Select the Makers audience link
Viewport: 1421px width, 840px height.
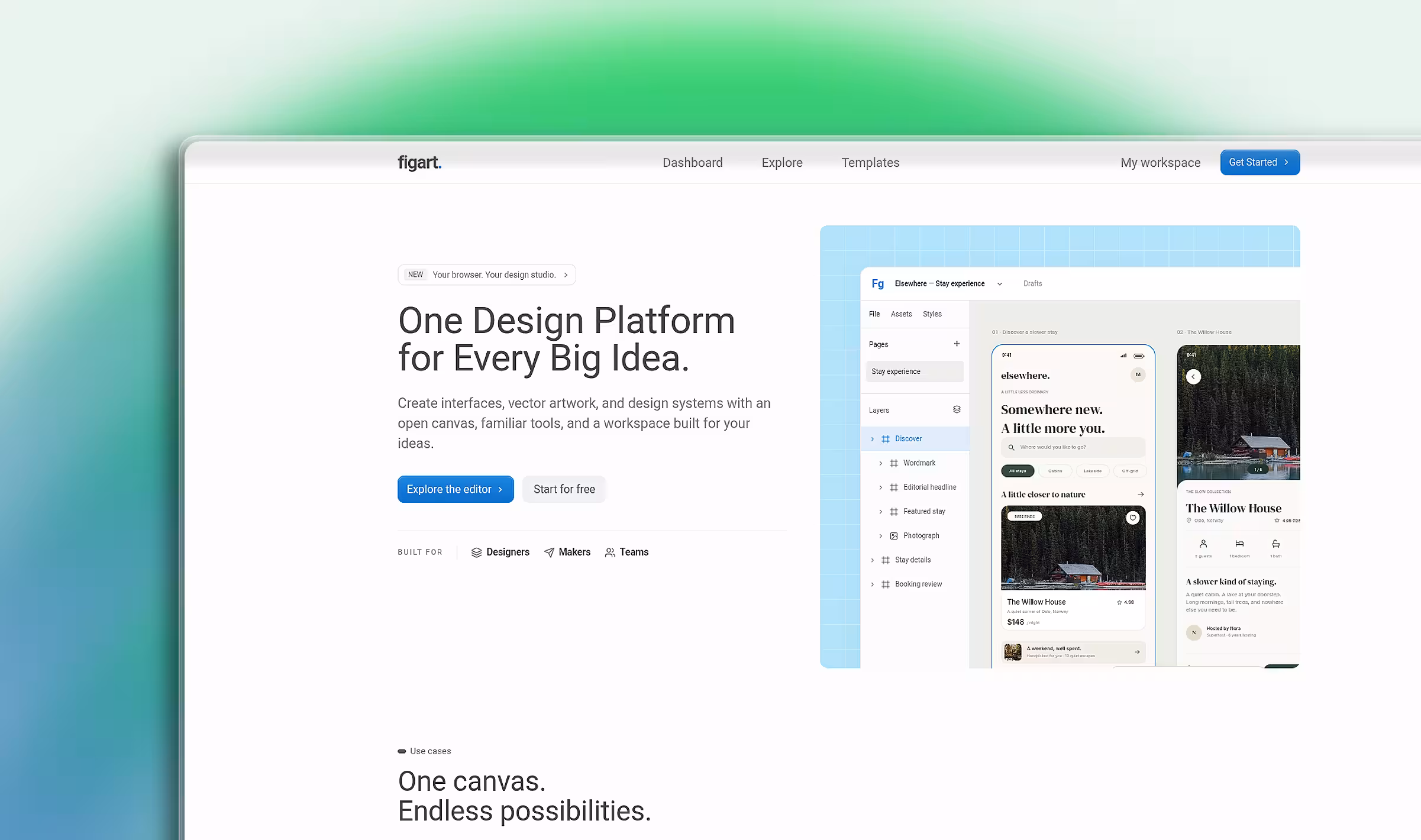[567, 552]
